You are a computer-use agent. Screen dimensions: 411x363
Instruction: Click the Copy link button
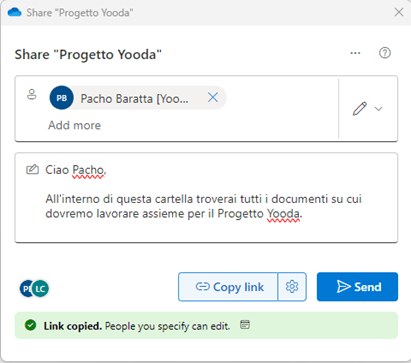[x=228, y=287]
